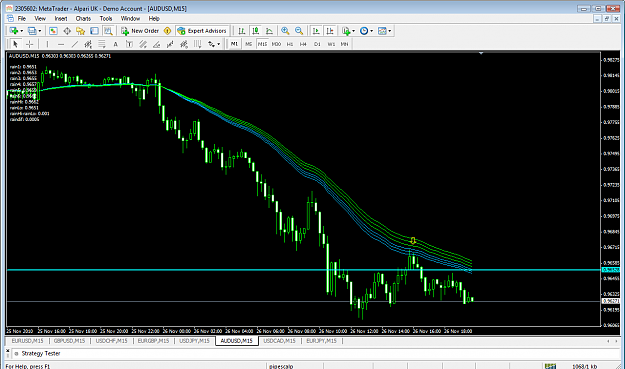Open the Charts menu
The width and height of the screenshot is (625, 369).
[x=83, y=18]
